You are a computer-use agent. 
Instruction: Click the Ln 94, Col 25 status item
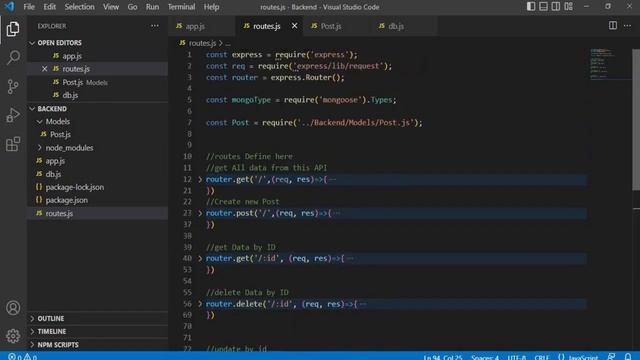[x=443, y=357]
